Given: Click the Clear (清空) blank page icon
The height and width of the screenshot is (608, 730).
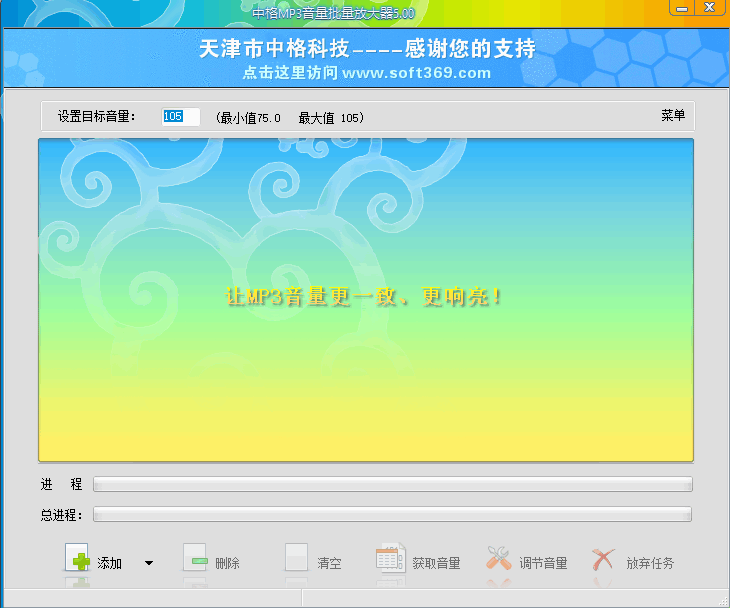Looking at the screenshot, I should tap(297, 557).
